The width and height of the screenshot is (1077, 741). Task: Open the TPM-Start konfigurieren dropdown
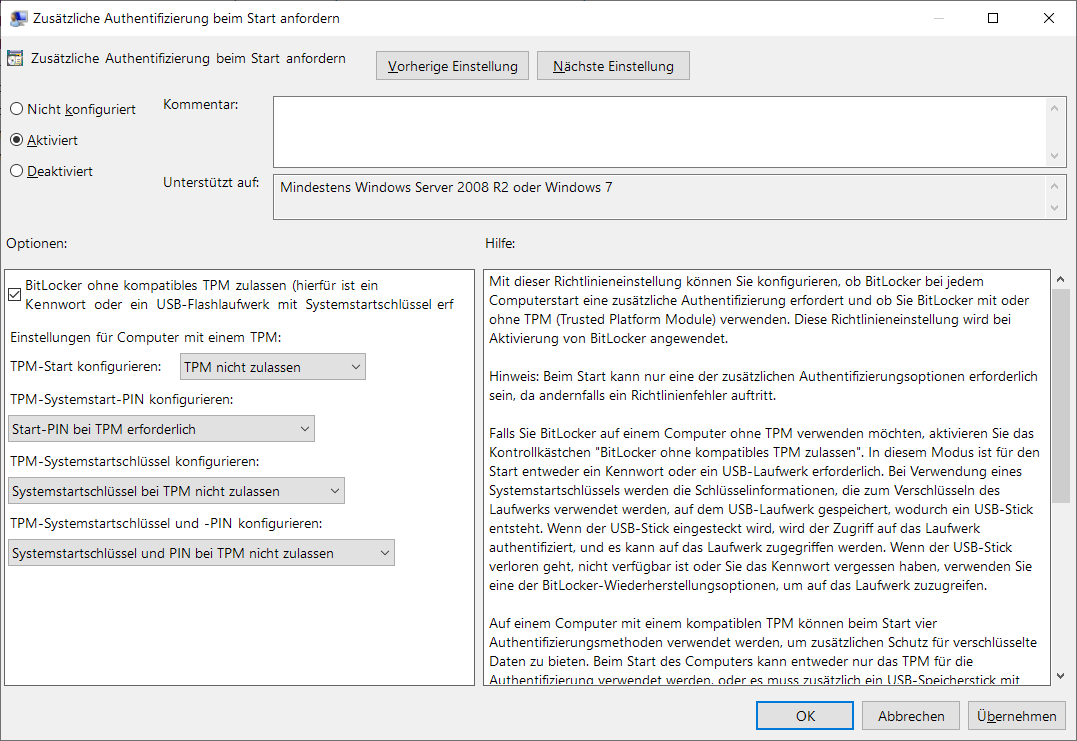[x=273, y=367]
